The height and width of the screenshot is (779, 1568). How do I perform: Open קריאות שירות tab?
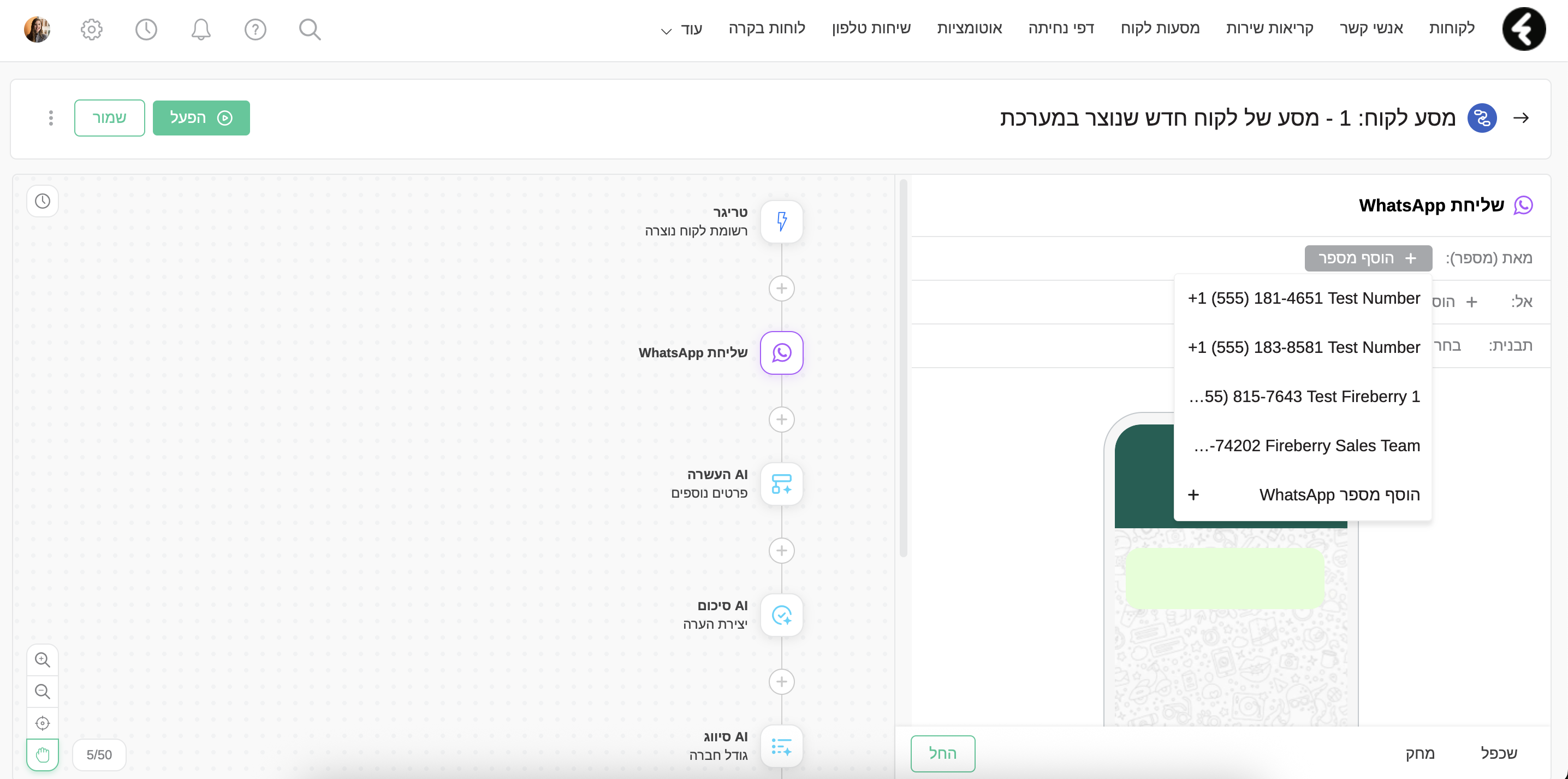click(1270, 28)
